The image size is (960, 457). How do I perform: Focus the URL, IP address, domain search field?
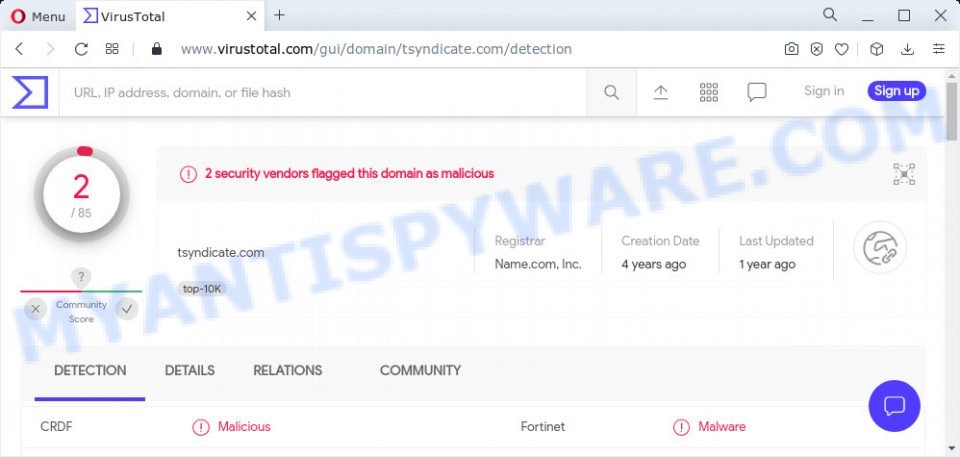pyautogui.click(x=323, y=93)
